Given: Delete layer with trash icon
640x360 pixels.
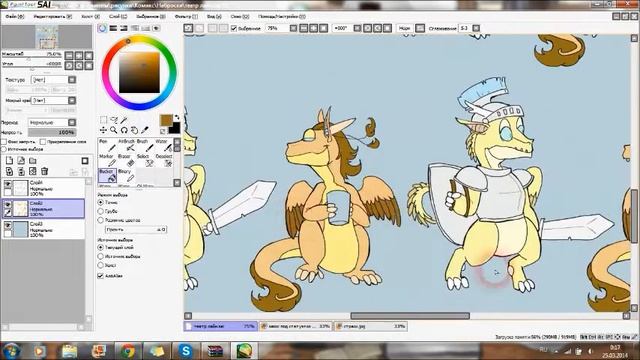Looking at the screenshot, I should [44, 171].
